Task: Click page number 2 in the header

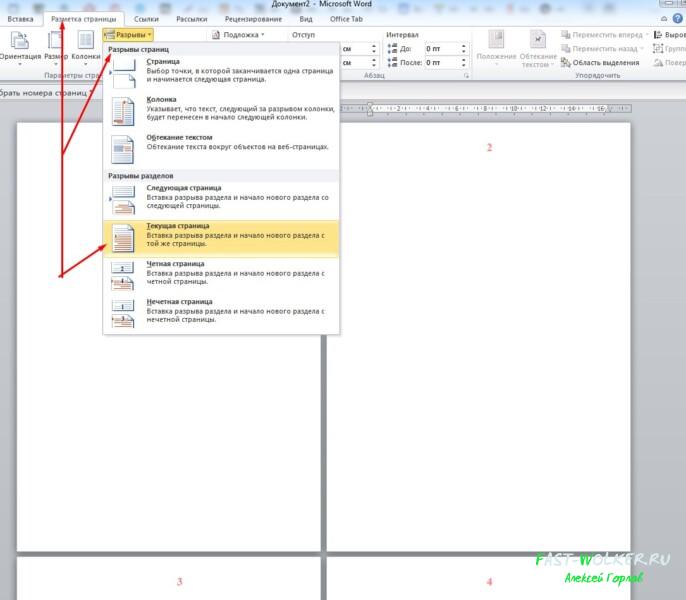Action: [x=490, y=148]
